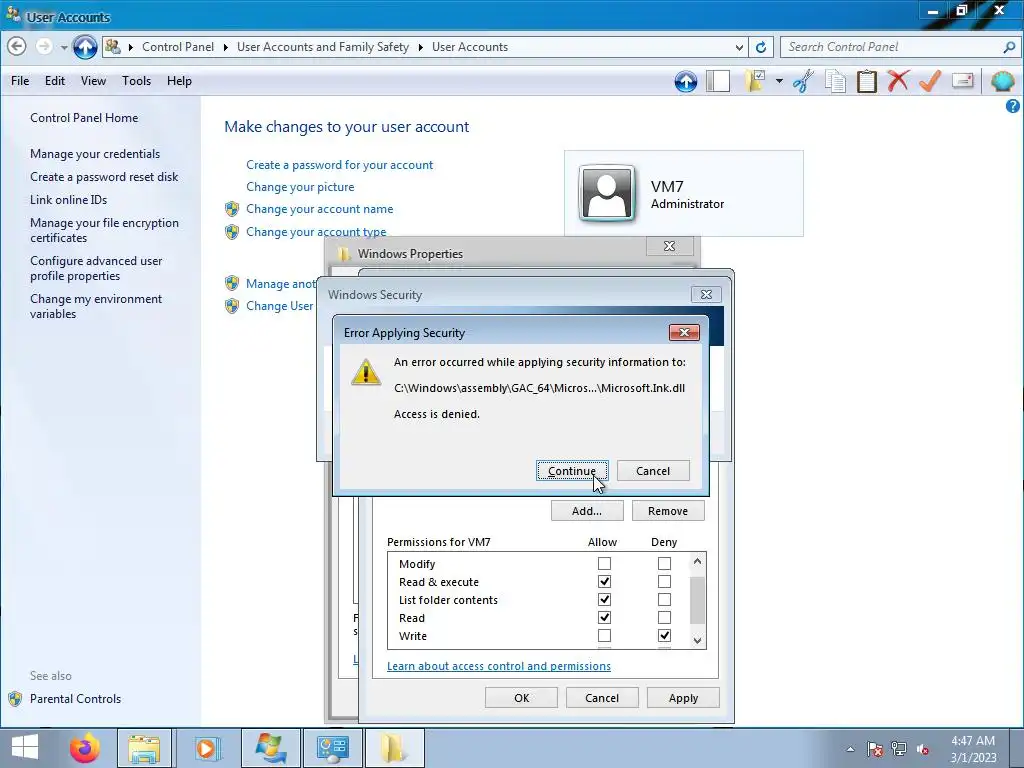Open the File menu

20,80
